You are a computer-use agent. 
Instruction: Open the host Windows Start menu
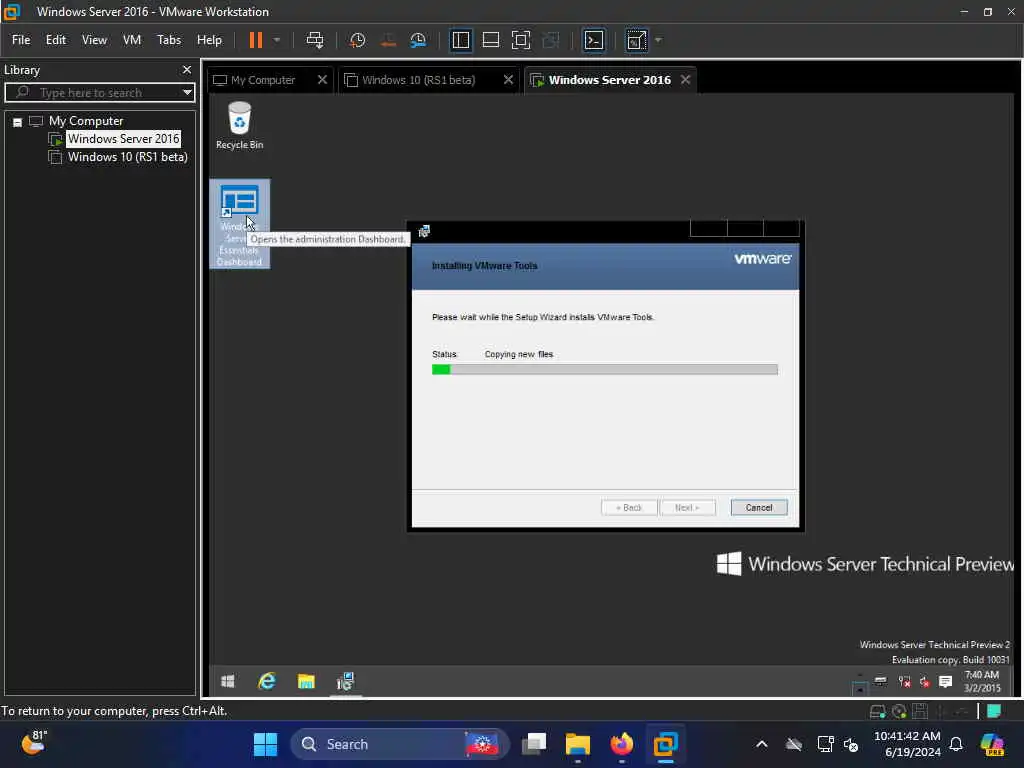[265, 744]
